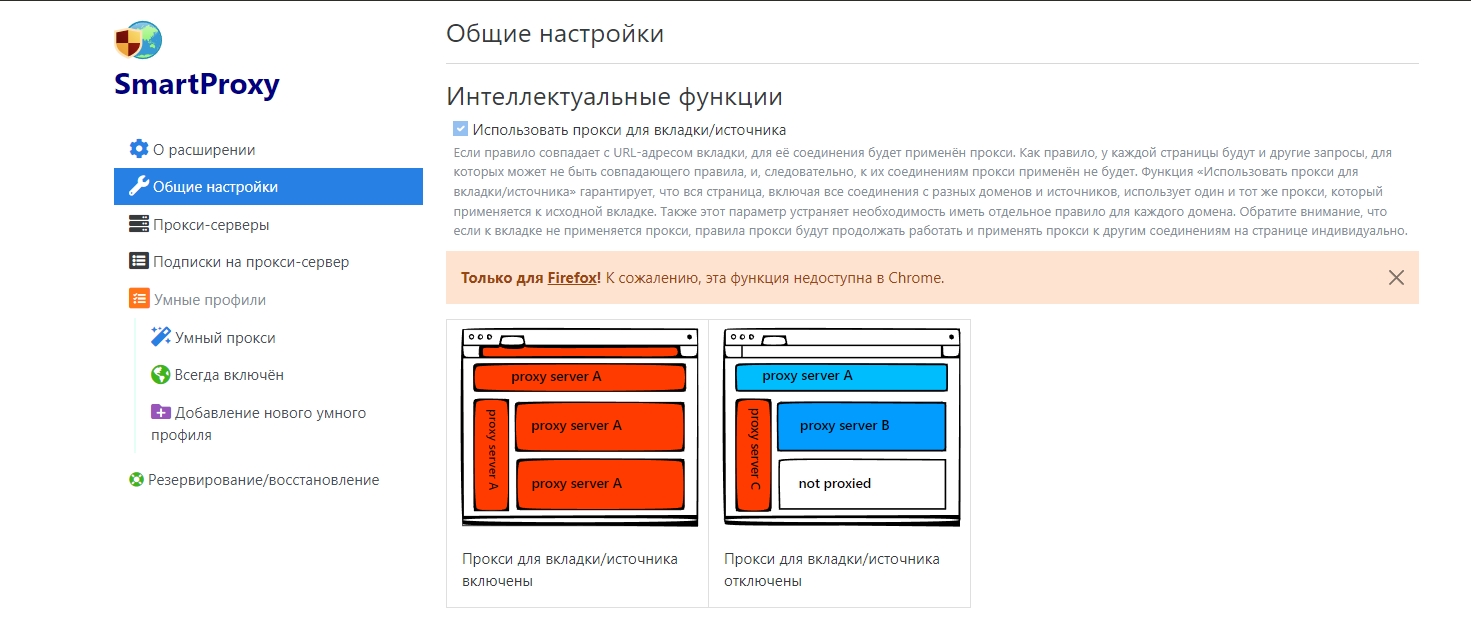
Task: Click the 'proxy server B' blue box
Action: 862,426
